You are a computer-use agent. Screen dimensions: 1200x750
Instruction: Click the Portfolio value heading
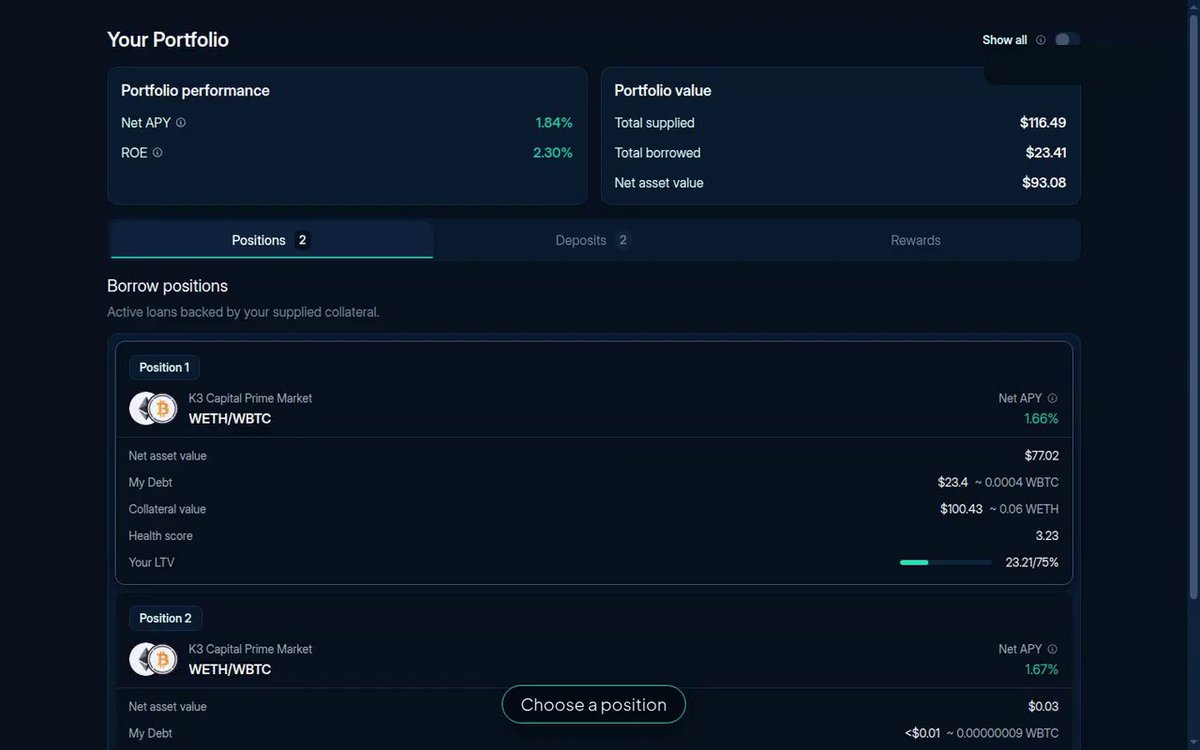(663, 91)
